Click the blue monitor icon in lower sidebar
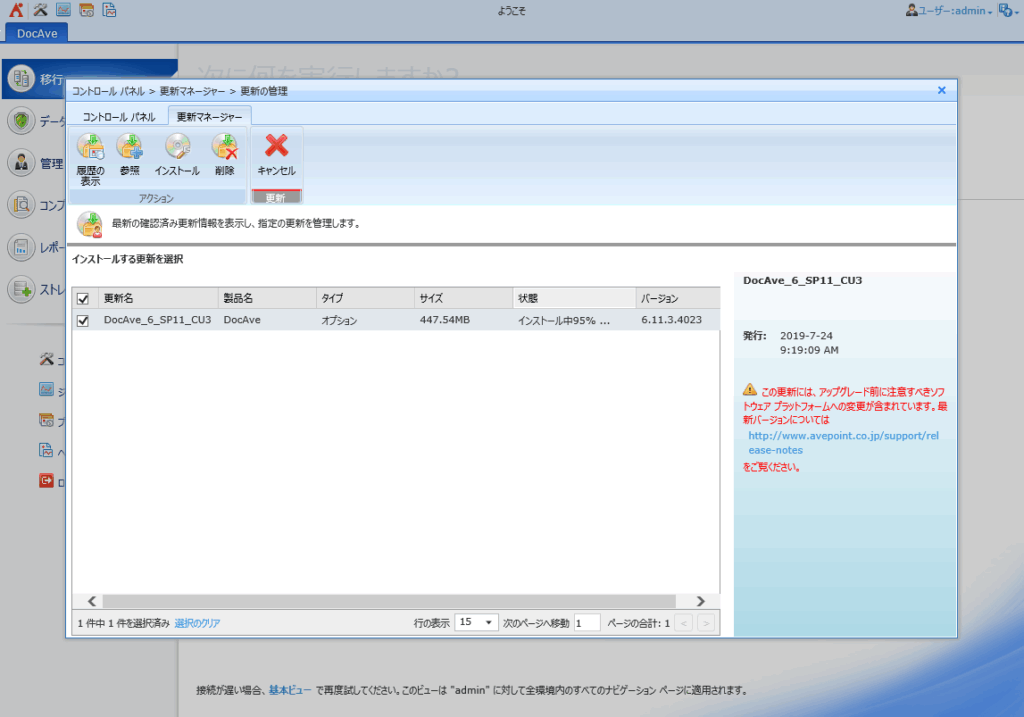The width and height of the screenshot is (1024, 717). pos(46,390)
